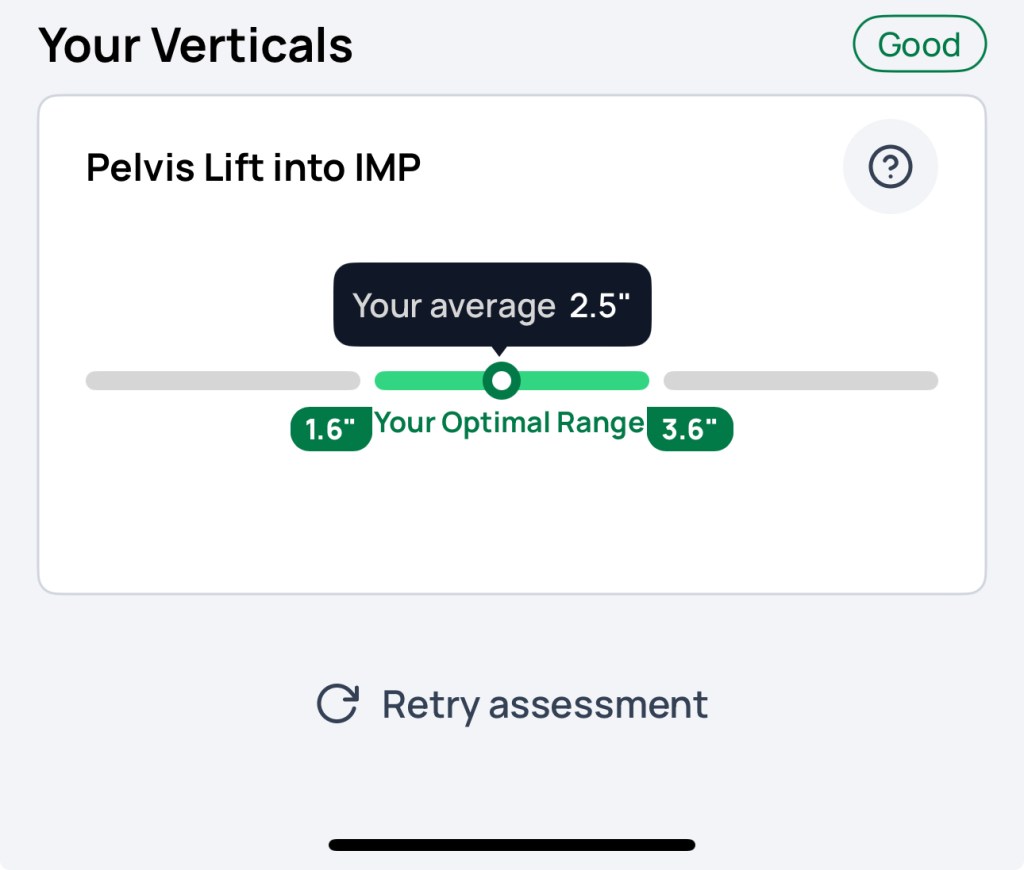Click the green optimal range bar segment
1024x870 pixels.
pyautogui.click(x=580, y=380)
